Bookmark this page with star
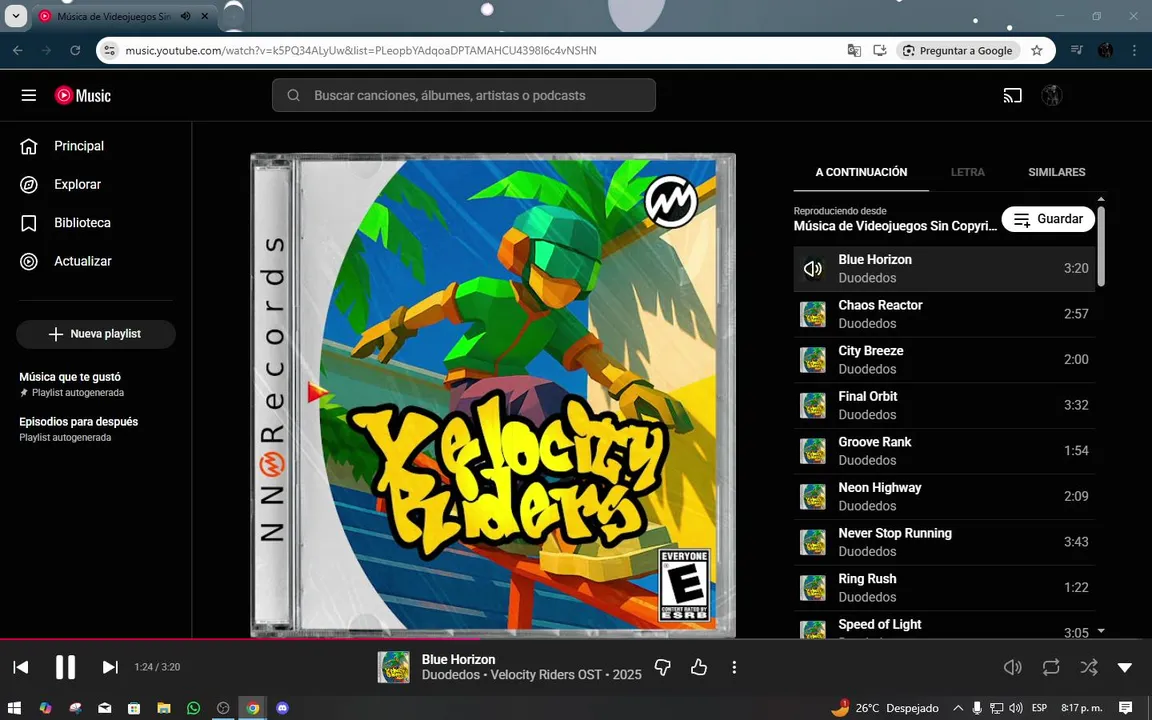 click(x=1037, y=51)
